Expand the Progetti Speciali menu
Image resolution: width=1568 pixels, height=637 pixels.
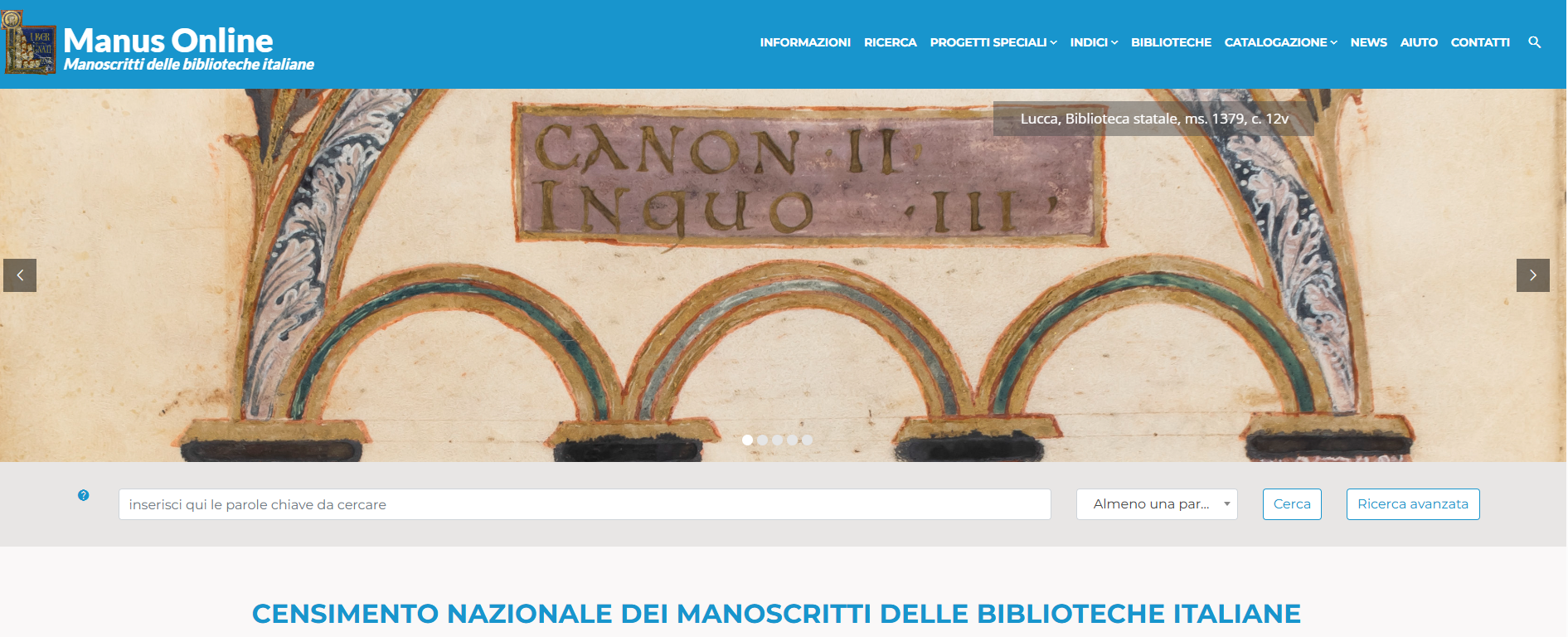(993, 42)
